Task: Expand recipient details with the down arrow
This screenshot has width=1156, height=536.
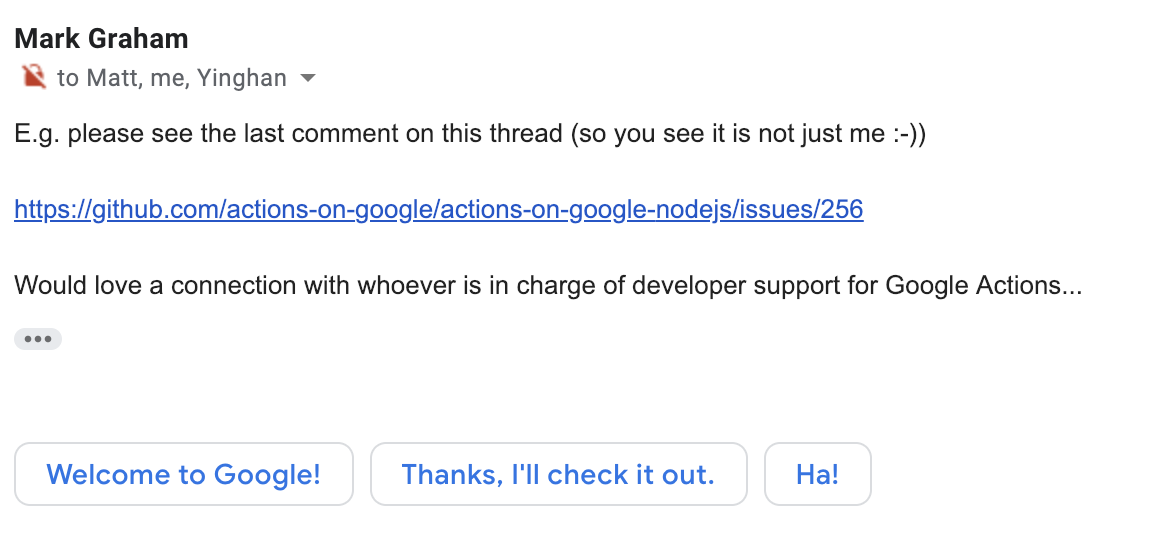Action: click(308, 77)
